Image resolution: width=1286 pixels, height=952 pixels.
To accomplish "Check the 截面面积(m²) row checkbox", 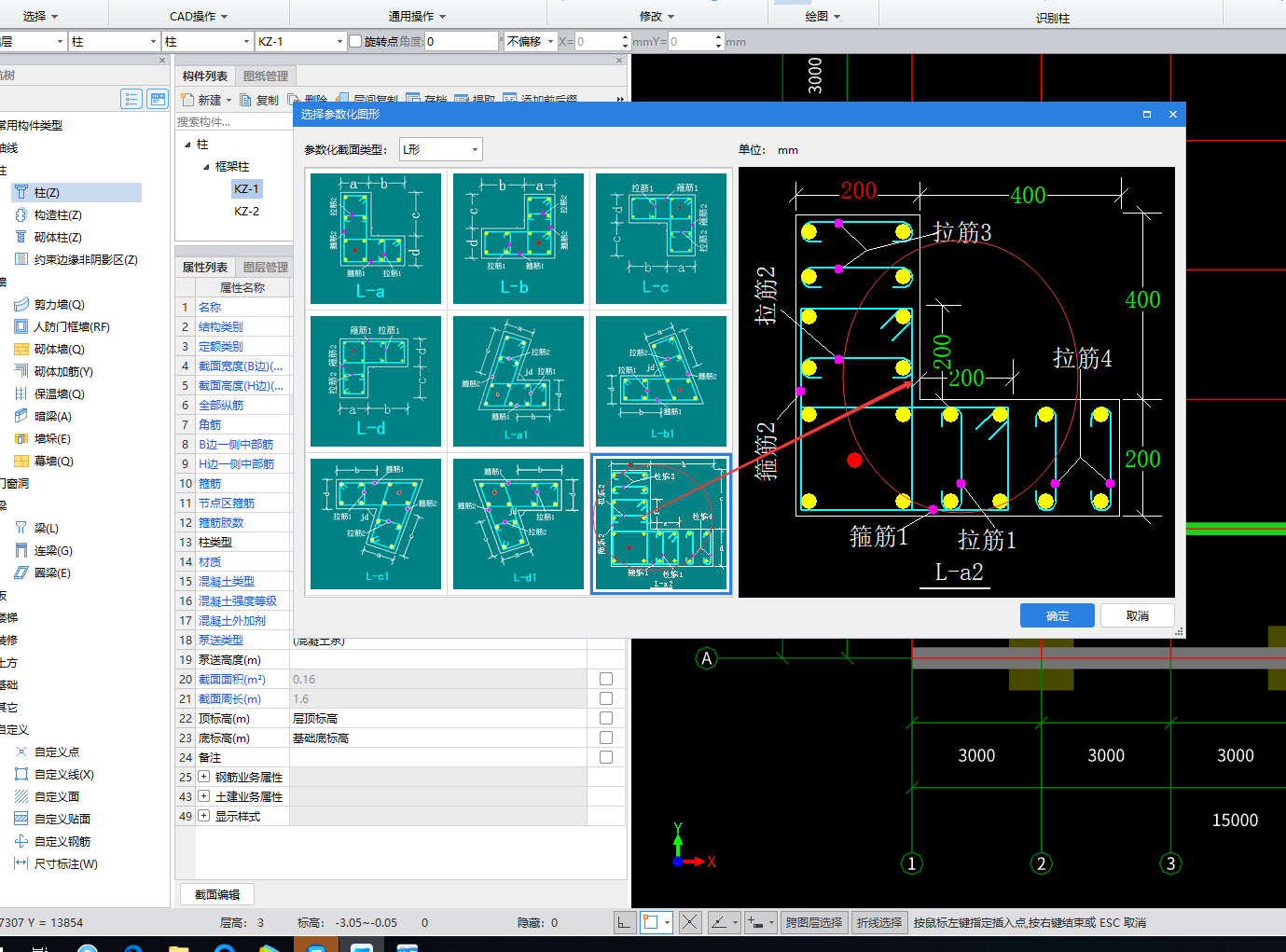I will [x=606, y=680].
